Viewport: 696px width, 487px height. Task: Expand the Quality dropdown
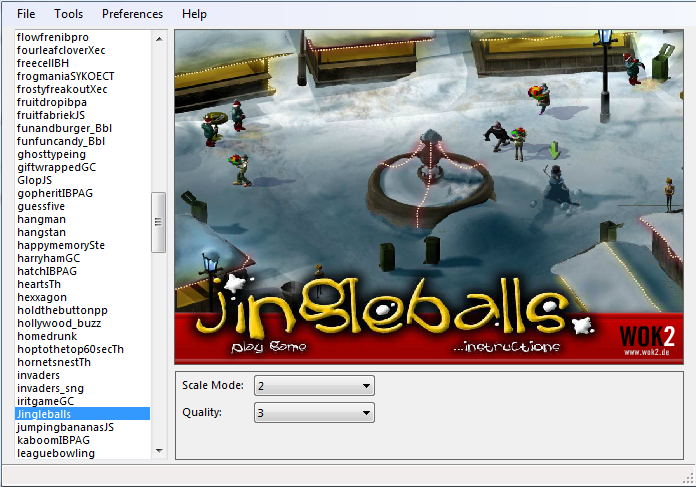point(314,412)
